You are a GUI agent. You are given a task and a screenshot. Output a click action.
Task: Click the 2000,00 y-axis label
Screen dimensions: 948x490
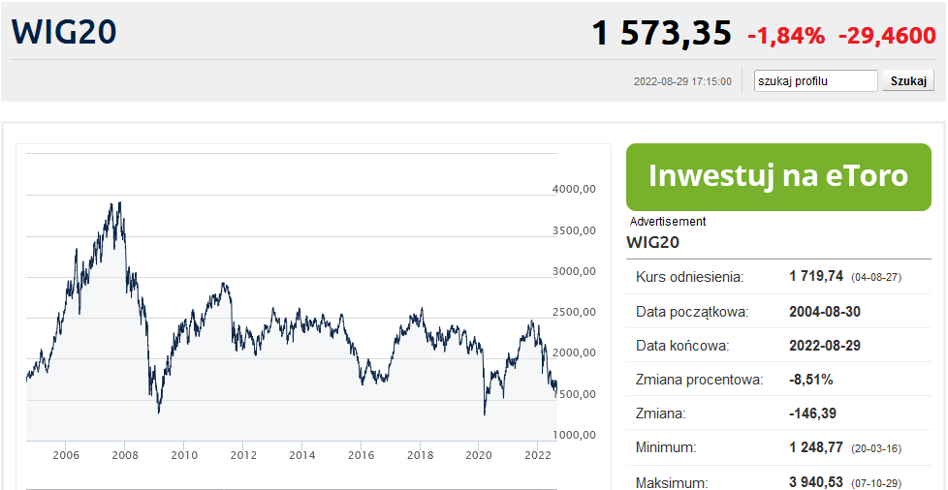pos(574,353)
